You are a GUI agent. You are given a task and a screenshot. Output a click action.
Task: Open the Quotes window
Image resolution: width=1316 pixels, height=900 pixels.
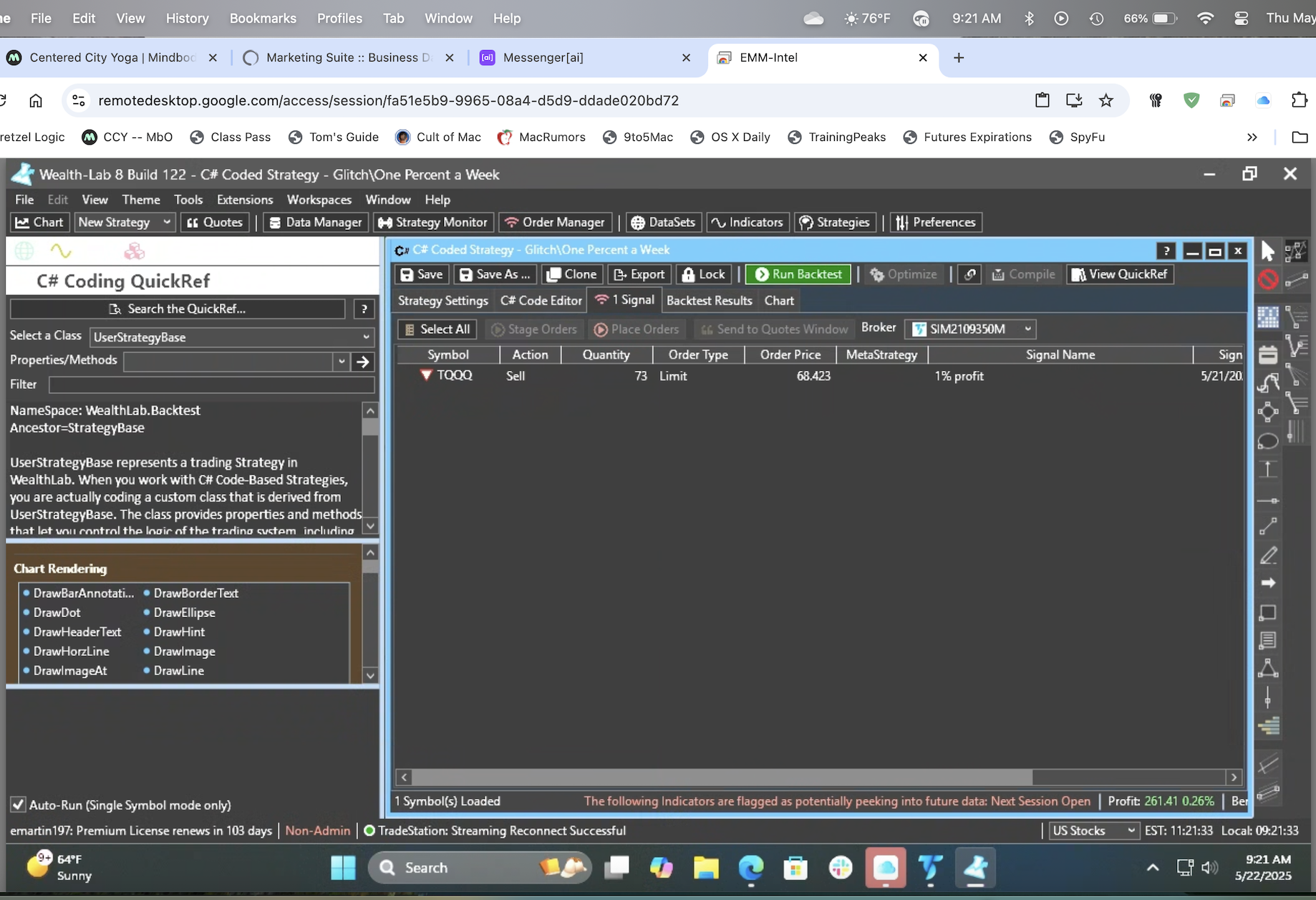tap(215, 222)
